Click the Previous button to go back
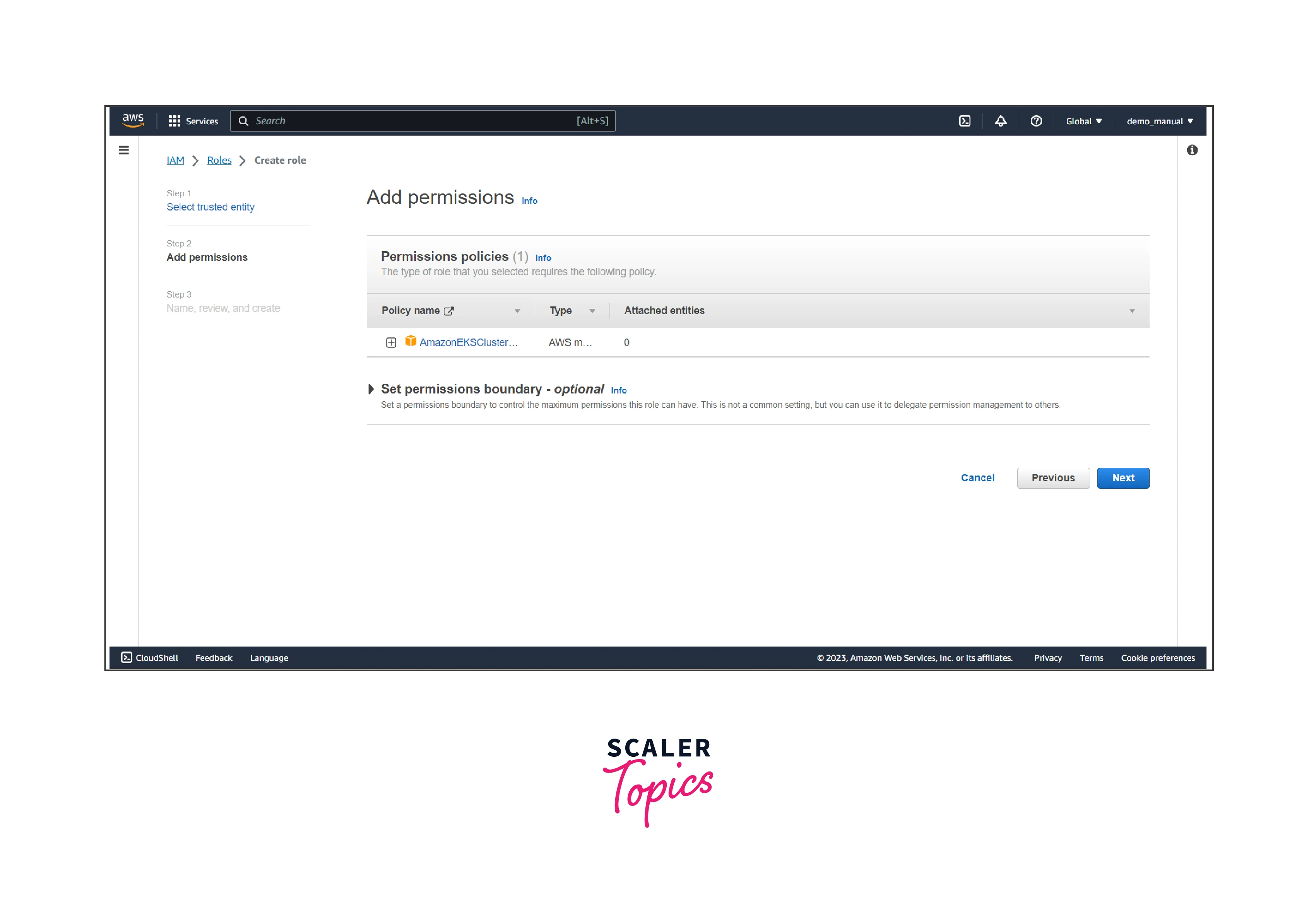The image size is (1316, 898). pyautogui.click(x=1054, y=477)
